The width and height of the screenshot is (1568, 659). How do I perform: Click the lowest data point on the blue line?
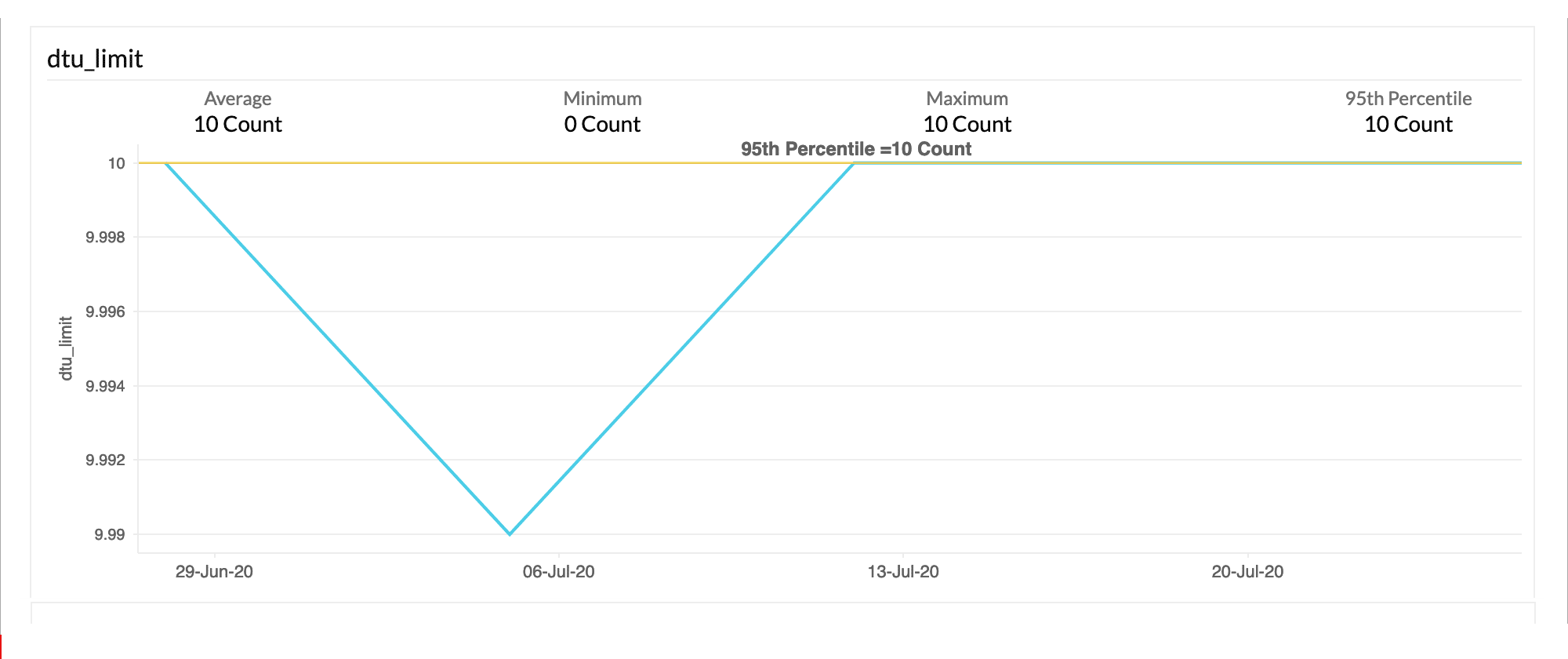pyautogui.click(x=510, y=534)
